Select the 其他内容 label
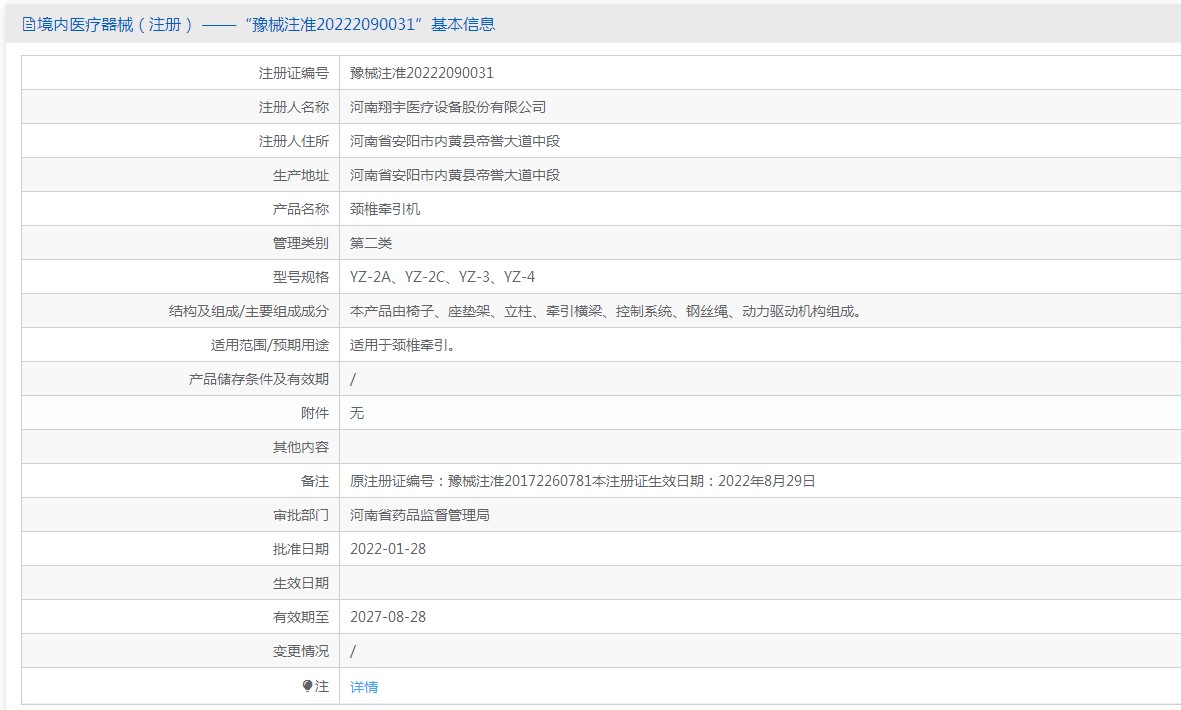 tap(301, 447)
